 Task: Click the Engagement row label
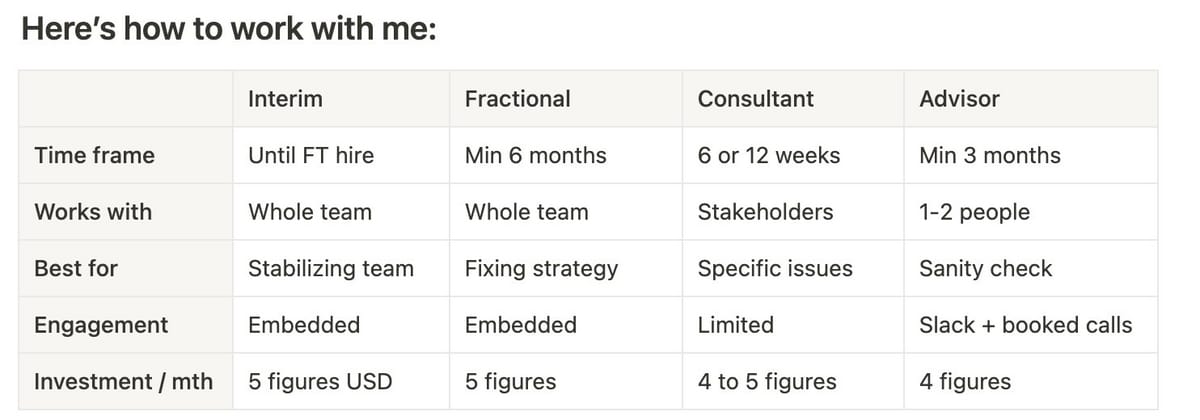coord(101,325)
